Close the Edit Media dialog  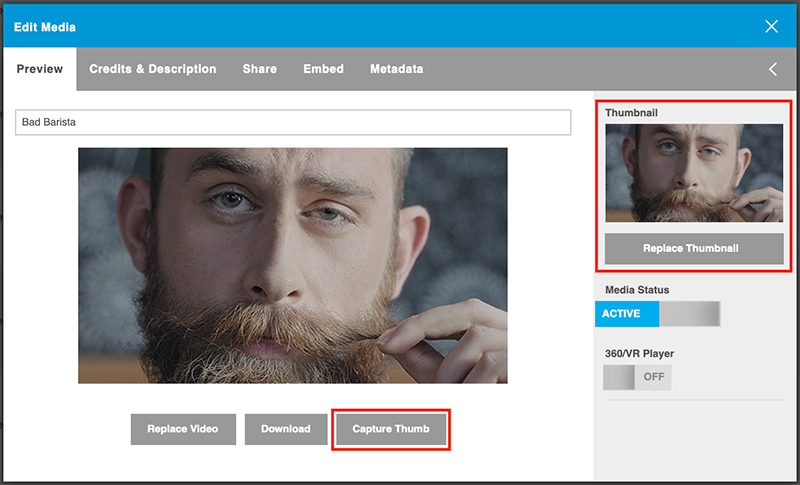tap(771, 27)
